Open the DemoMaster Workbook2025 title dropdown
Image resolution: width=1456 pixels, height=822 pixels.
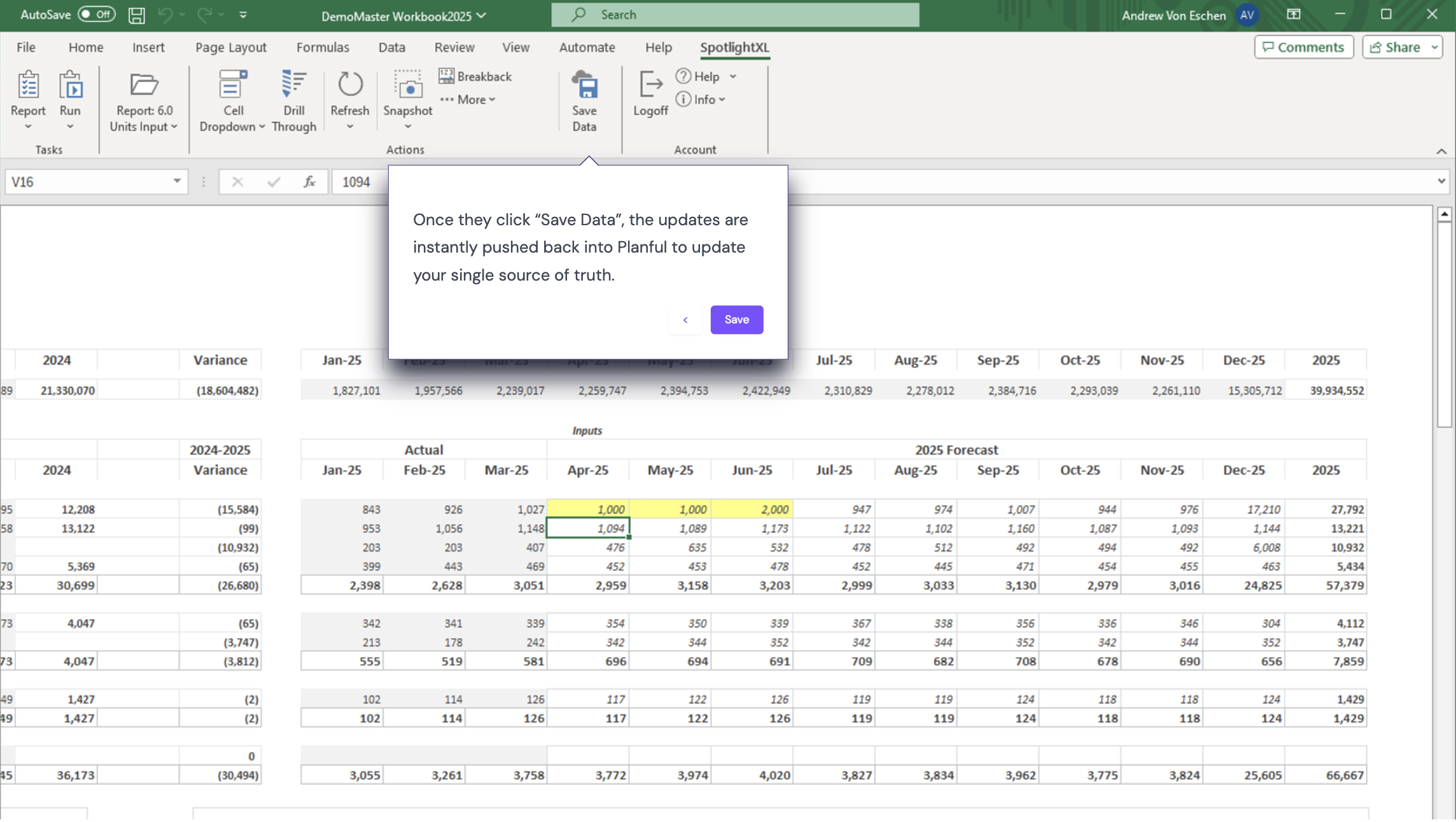pyautogui.click(x=480, y=15)
